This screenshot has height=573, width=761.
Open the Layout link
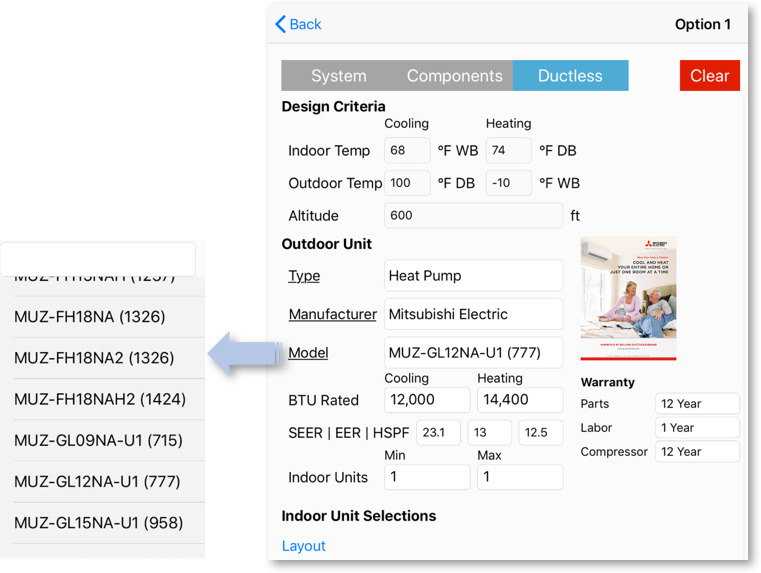pos(304,546)
